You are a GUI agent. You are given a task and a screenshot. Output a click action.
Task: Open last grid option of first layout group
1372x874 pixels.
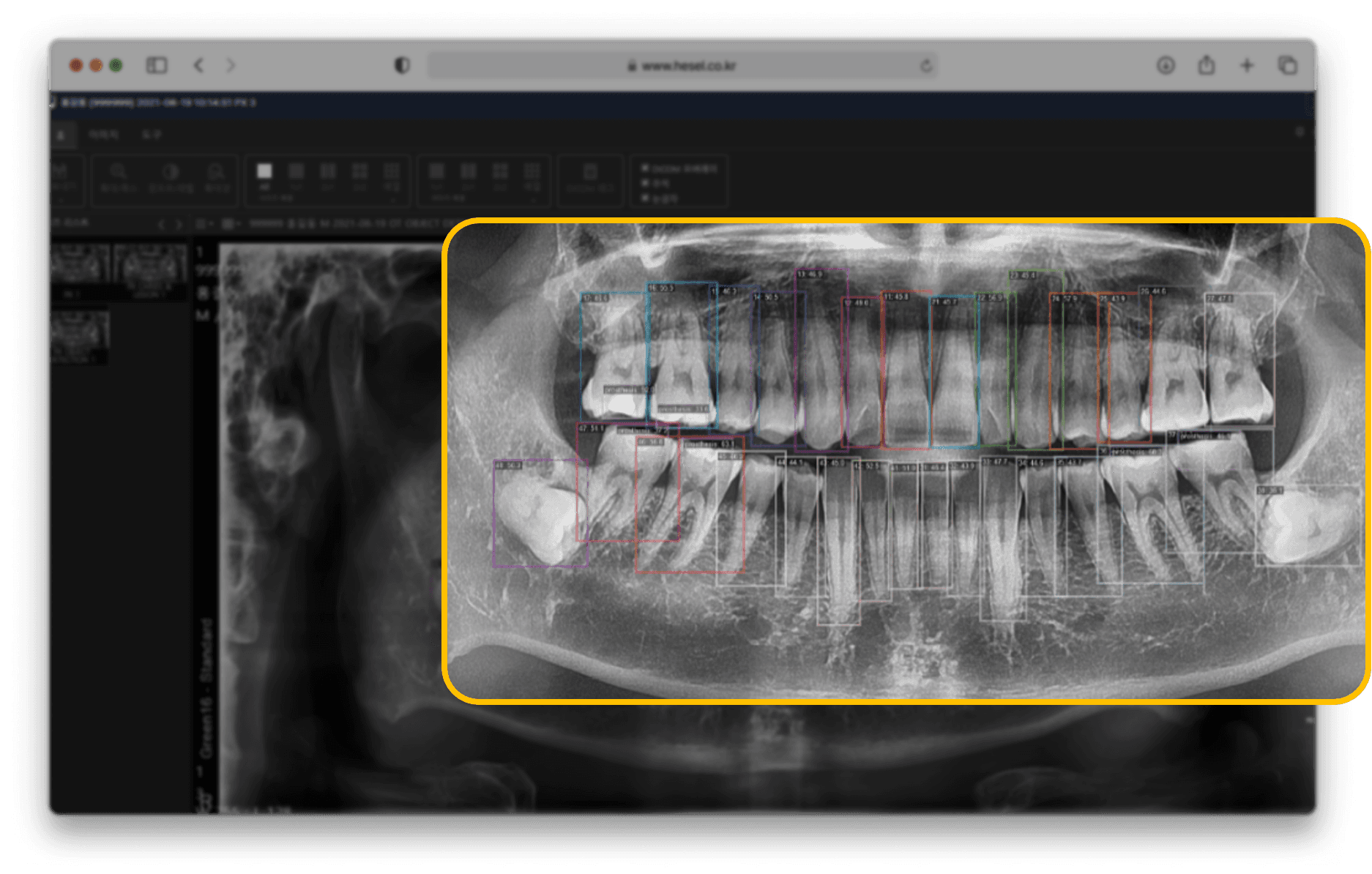coord(392,171)
